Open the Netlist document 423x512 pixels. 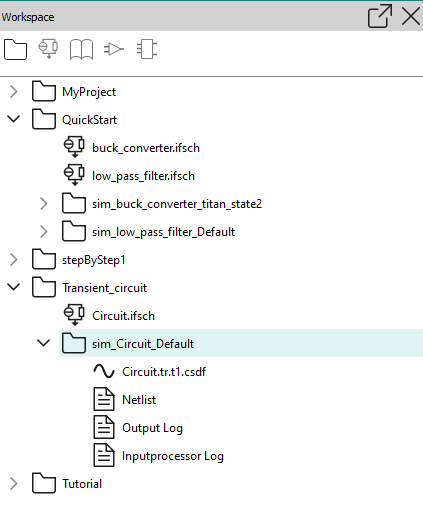coord(139,400)
